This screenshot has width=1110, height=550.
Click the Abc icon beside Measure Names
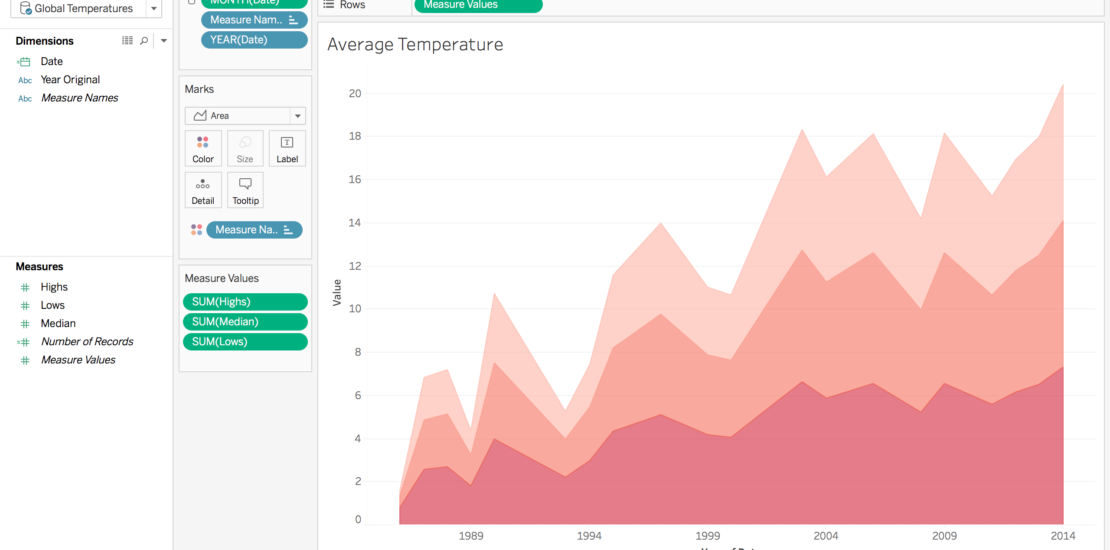(25, 98)
